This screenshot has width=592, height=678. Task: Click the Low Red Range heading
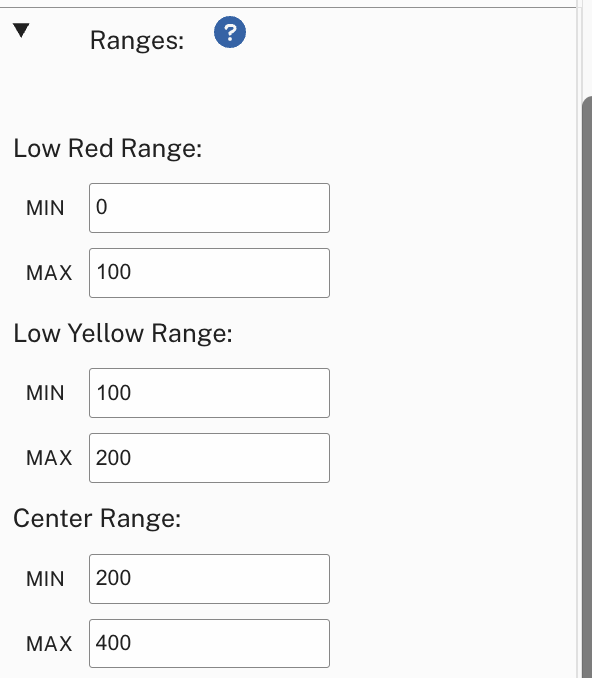[108, 149]
